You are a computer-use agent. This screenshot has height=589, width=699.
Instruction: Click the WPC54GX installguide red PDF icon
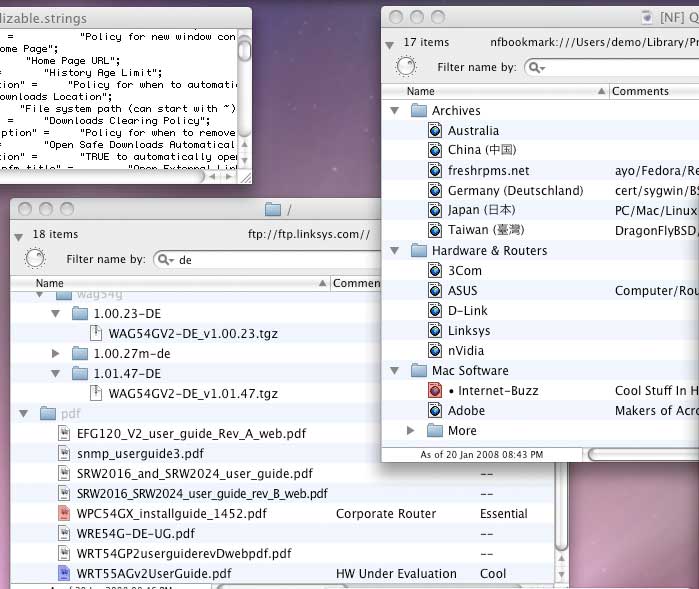click(64, 514)
